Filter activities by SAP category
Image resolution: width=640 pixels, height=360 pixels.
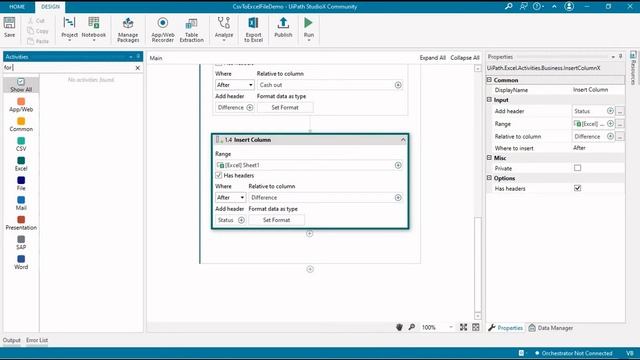[x=21, y=242]
